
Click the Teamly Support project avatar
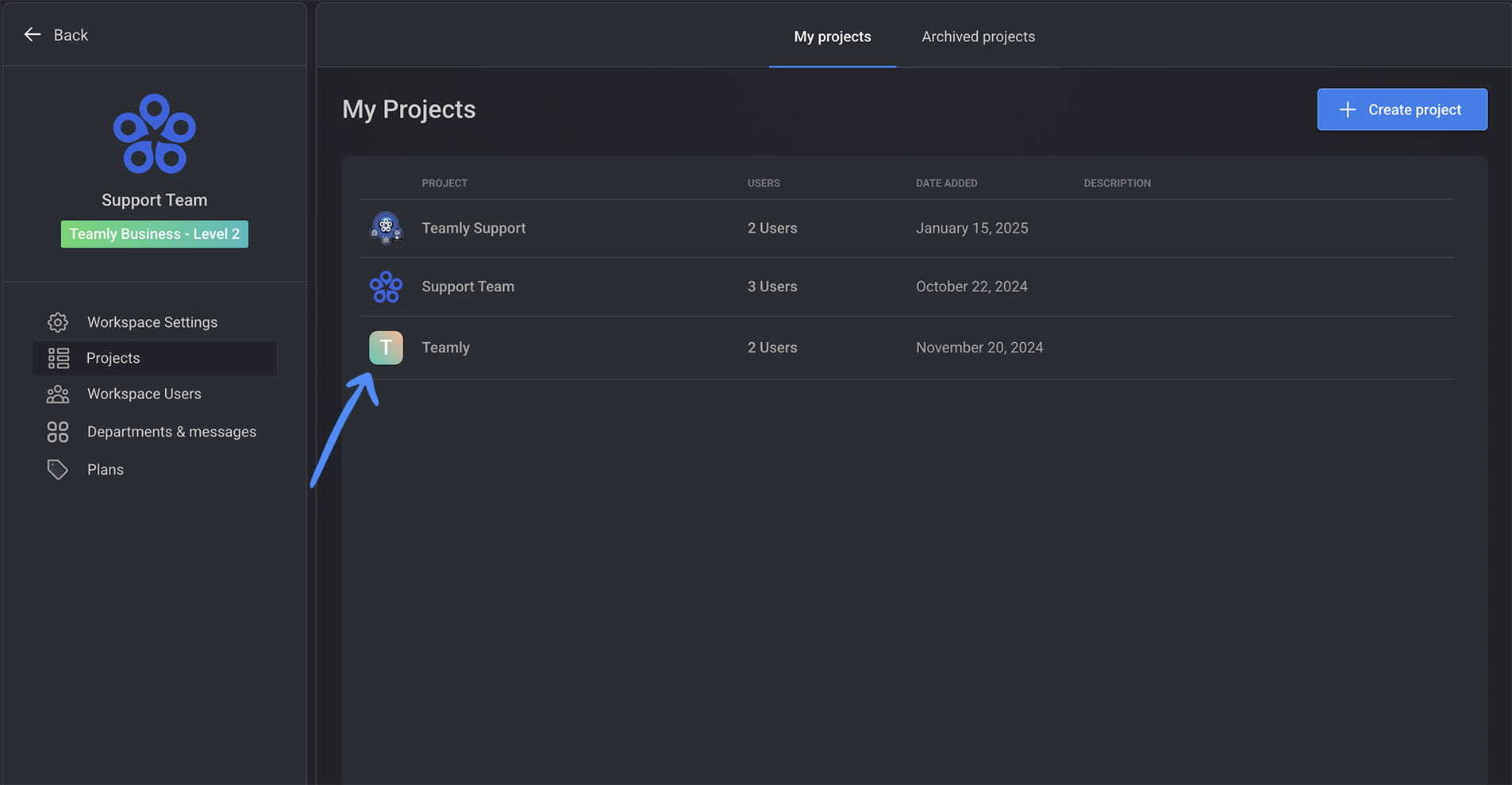click(x=386, y=228)
